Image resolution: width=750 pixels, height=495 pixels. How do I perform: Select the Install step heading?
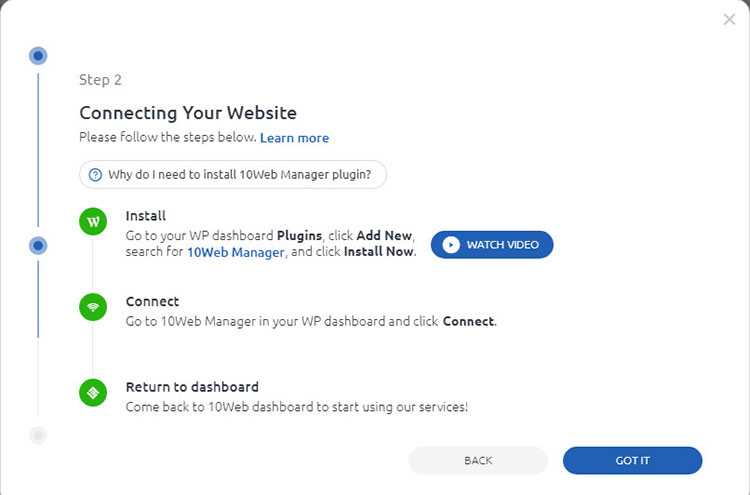point(146,215)
